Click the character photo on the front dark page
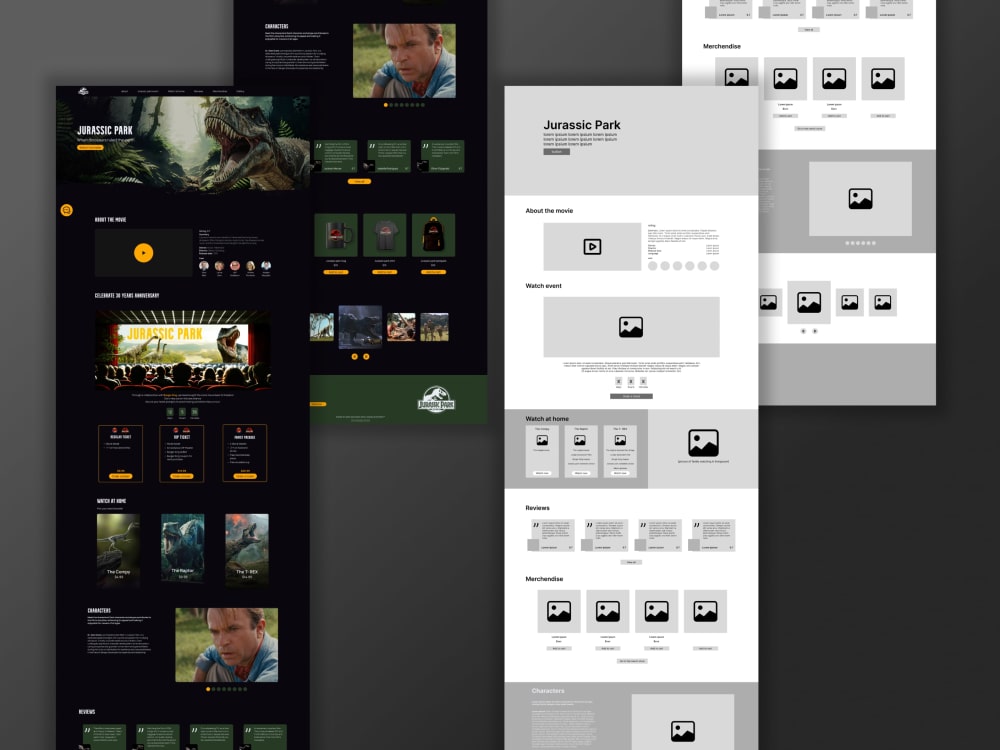 (226, 645)
